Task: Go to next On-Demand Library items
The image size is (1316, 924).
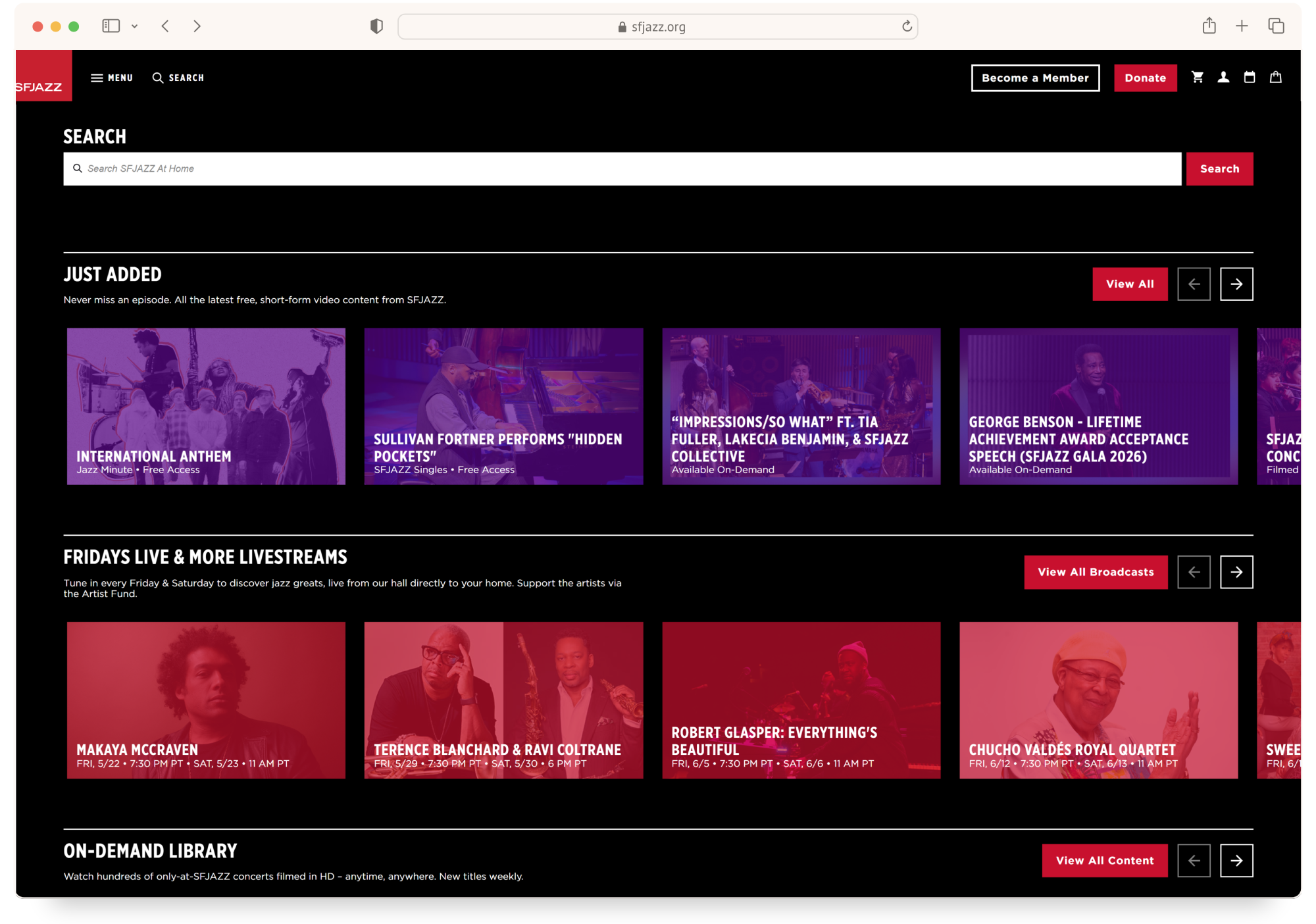Action: coord(1236,861)
